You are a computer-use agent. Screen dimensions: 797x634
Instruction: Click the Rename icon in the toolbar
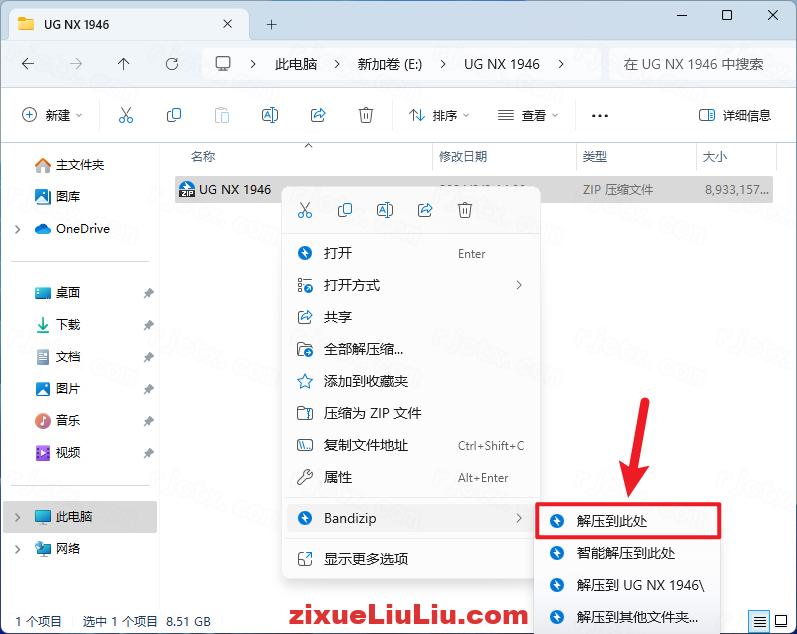[x=269, y=115]
